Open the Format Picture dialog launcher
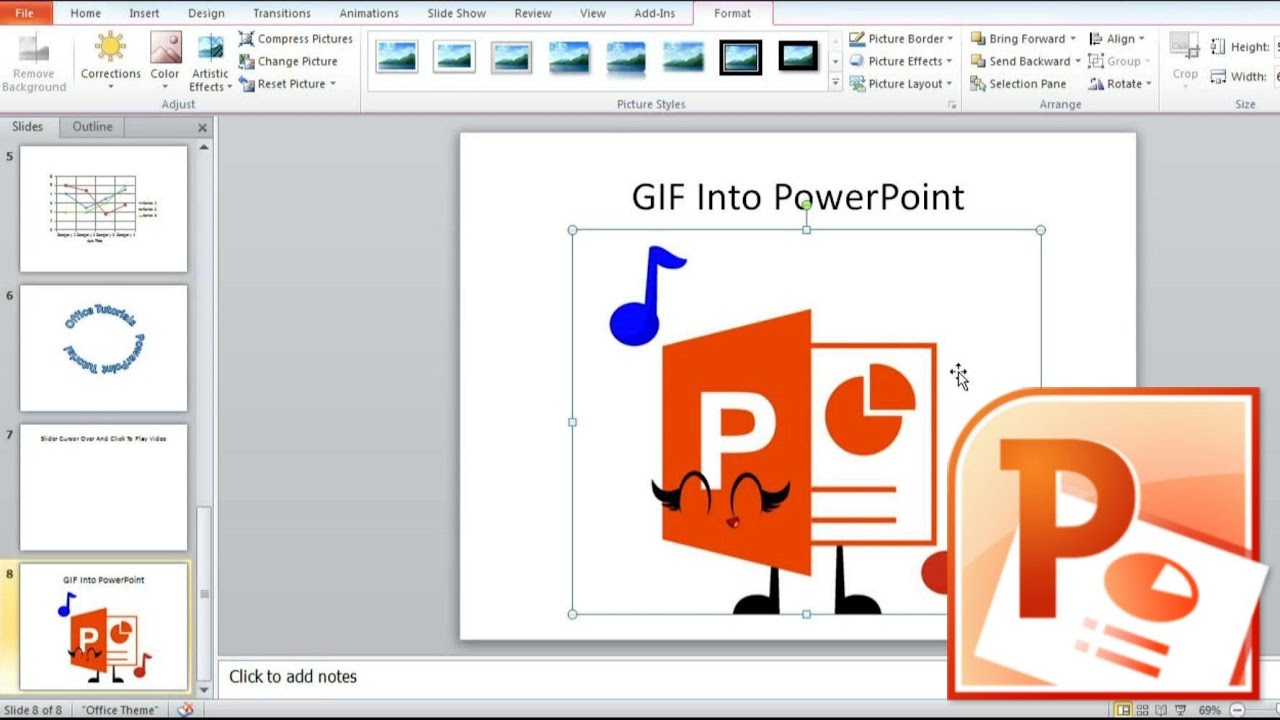 click(952, 105)
